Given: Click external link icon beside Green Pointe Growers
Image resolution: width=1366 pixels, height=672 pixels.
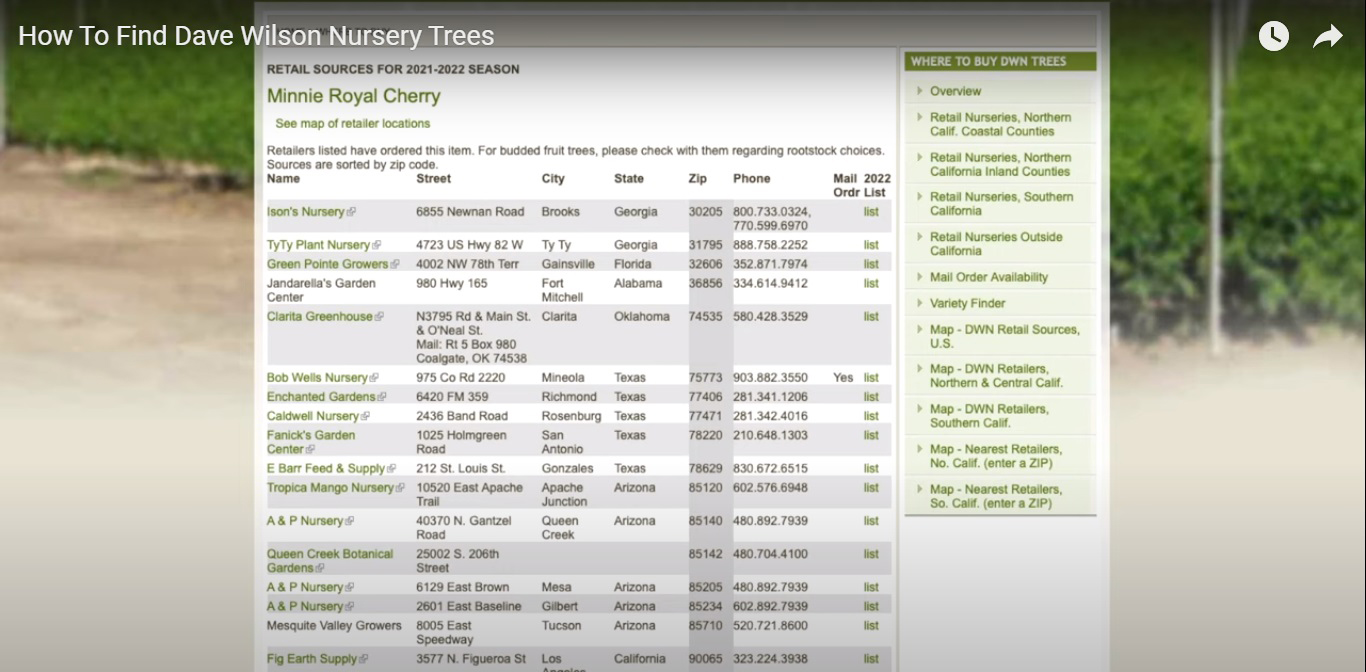Looking at the screenshot, I should tap(395, 264).
